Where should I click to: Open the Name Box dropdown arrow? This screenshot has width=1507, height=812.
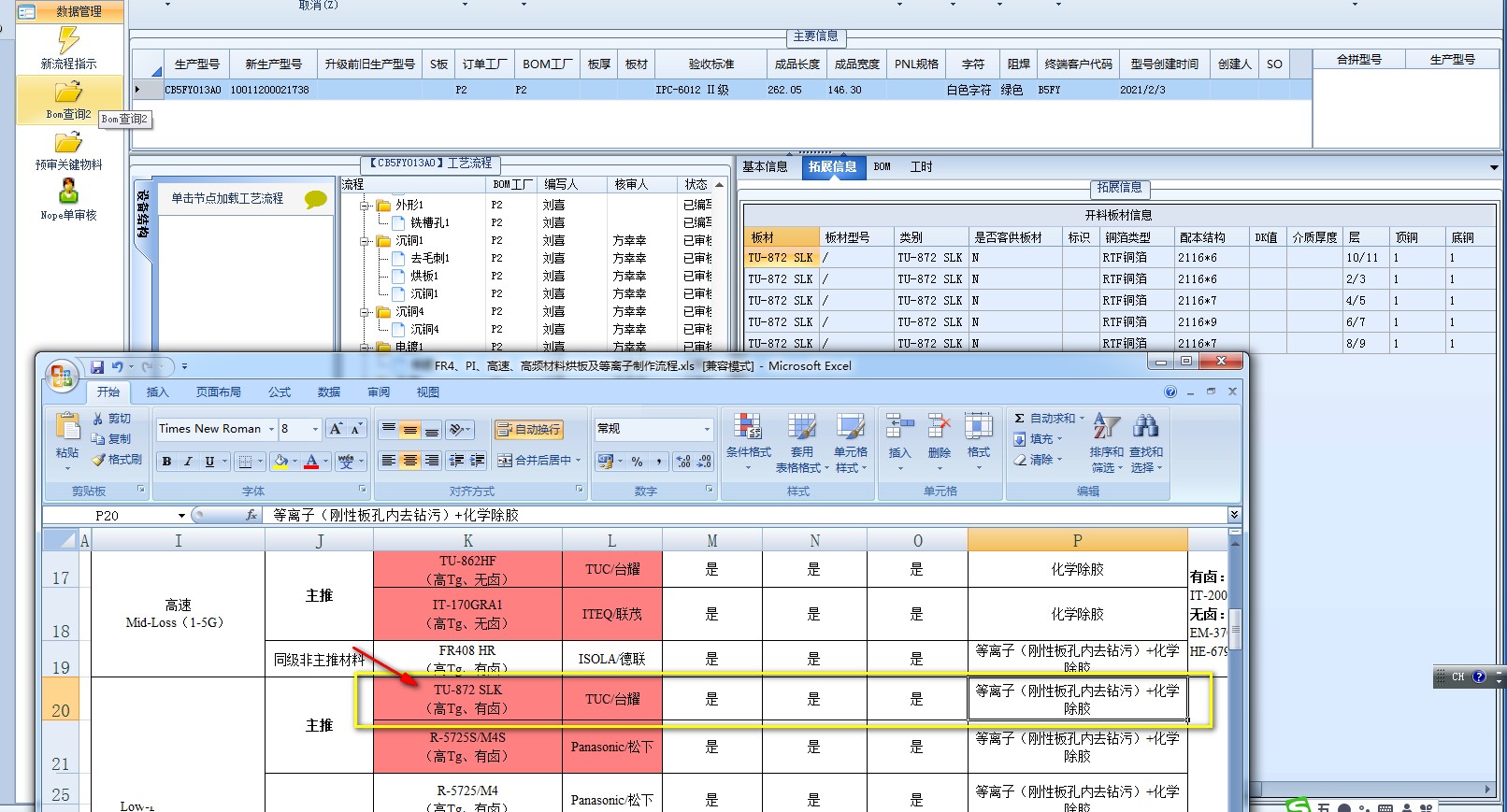181,516
